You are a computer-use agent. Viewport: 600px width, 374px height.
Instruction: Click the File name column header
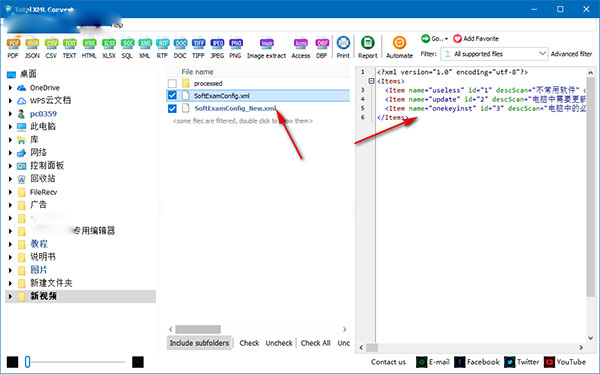click(x=197, y=72)
